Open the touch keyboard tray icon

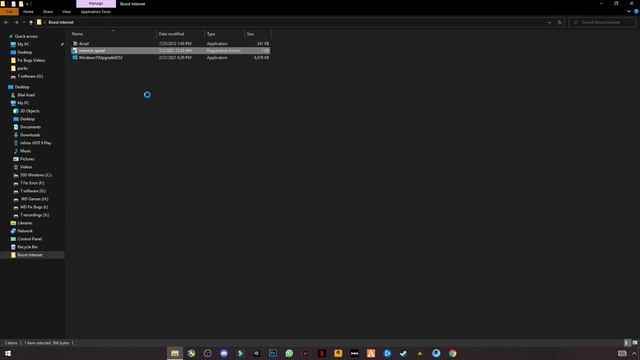622,353
